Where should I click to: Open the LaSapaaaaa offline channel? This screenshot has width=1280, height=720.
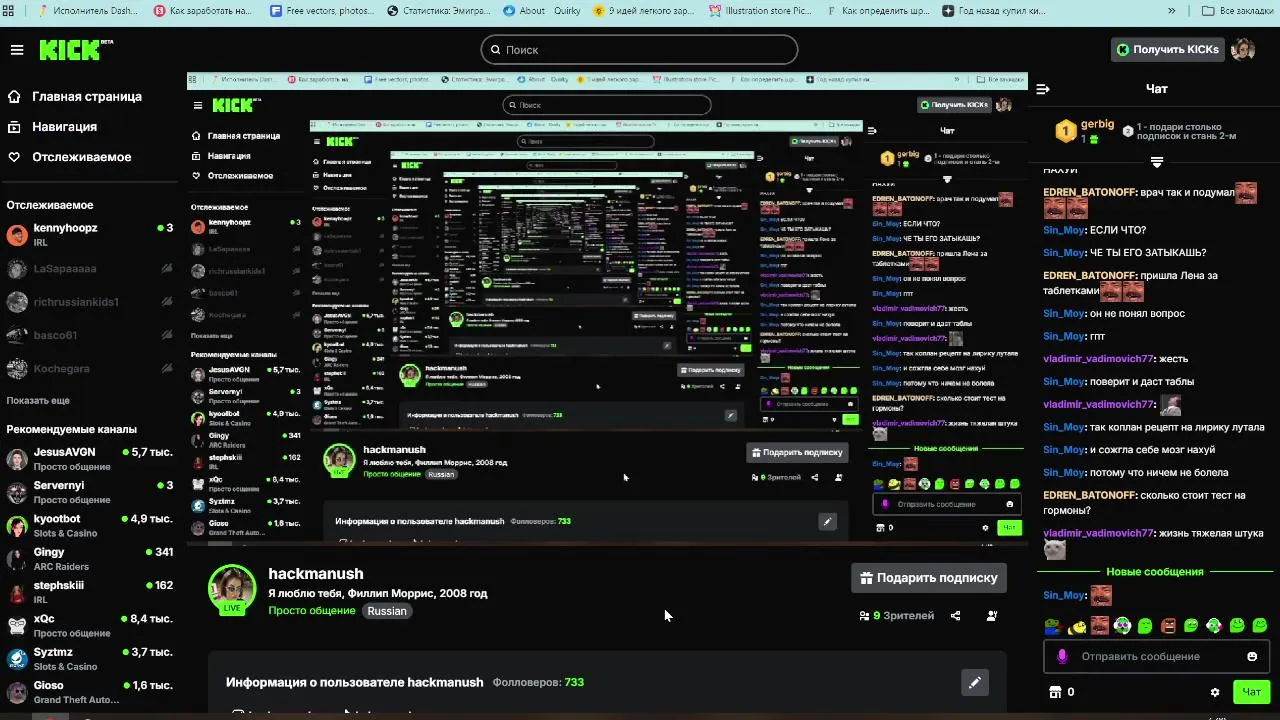(x=90, y=268)
